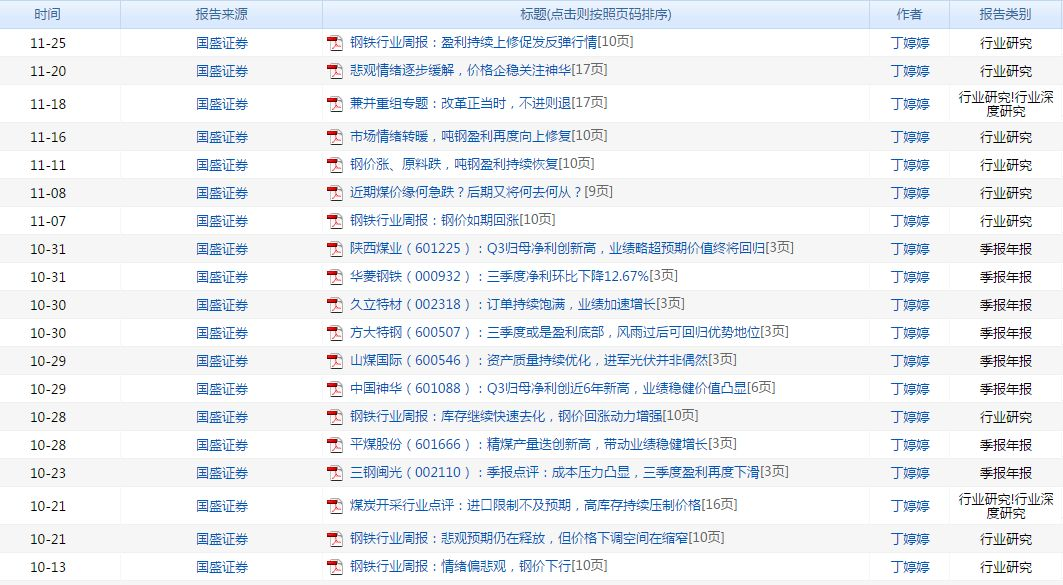Viewport: 1063px width, 585px height.
Task: Open PDF icon for 近期煤价缘何急跌 report
Action: tap(335, 193)
